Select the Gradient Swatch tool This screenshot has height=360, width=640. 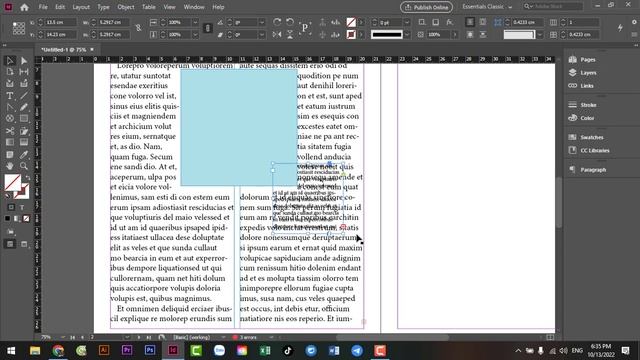point(10,142)
